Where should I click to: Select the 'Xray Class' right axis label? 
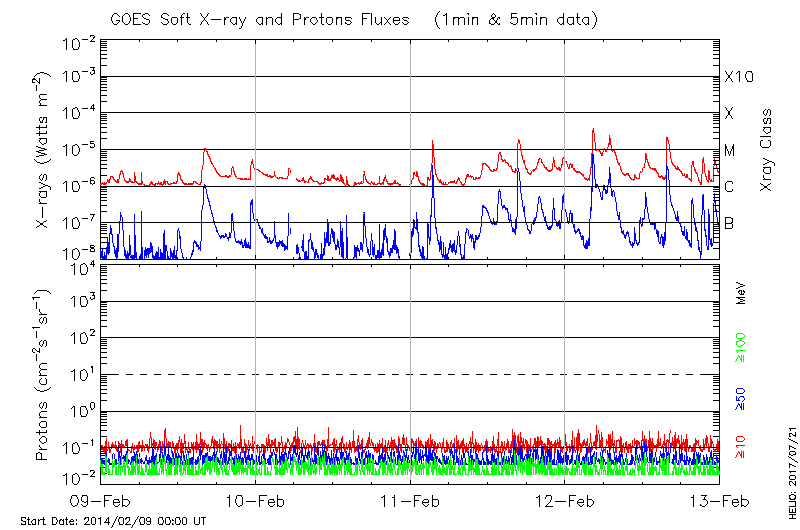766,150
